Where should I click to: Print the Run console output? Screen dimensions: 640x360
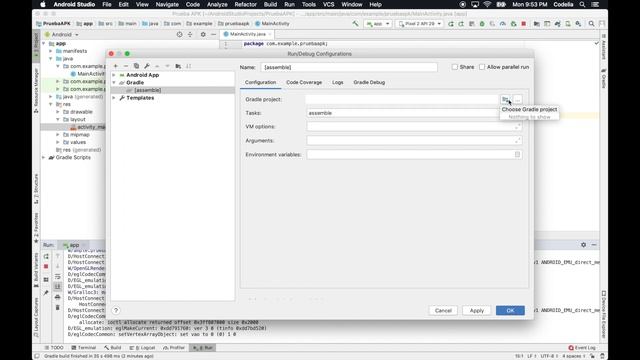pos(58,297)
